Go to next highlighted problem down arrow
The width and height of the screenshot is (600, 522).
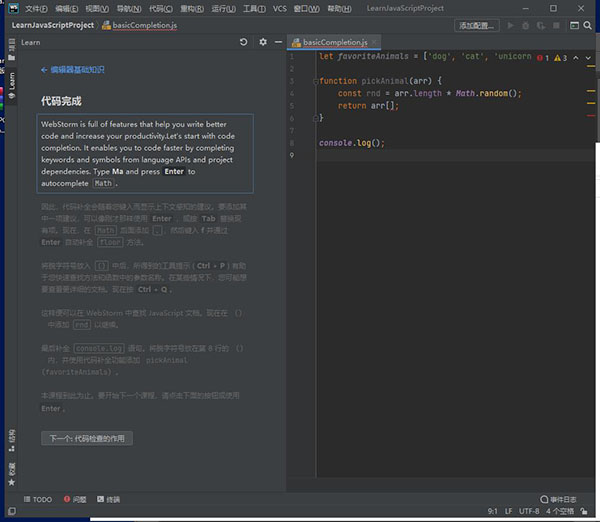coord(588,58)
